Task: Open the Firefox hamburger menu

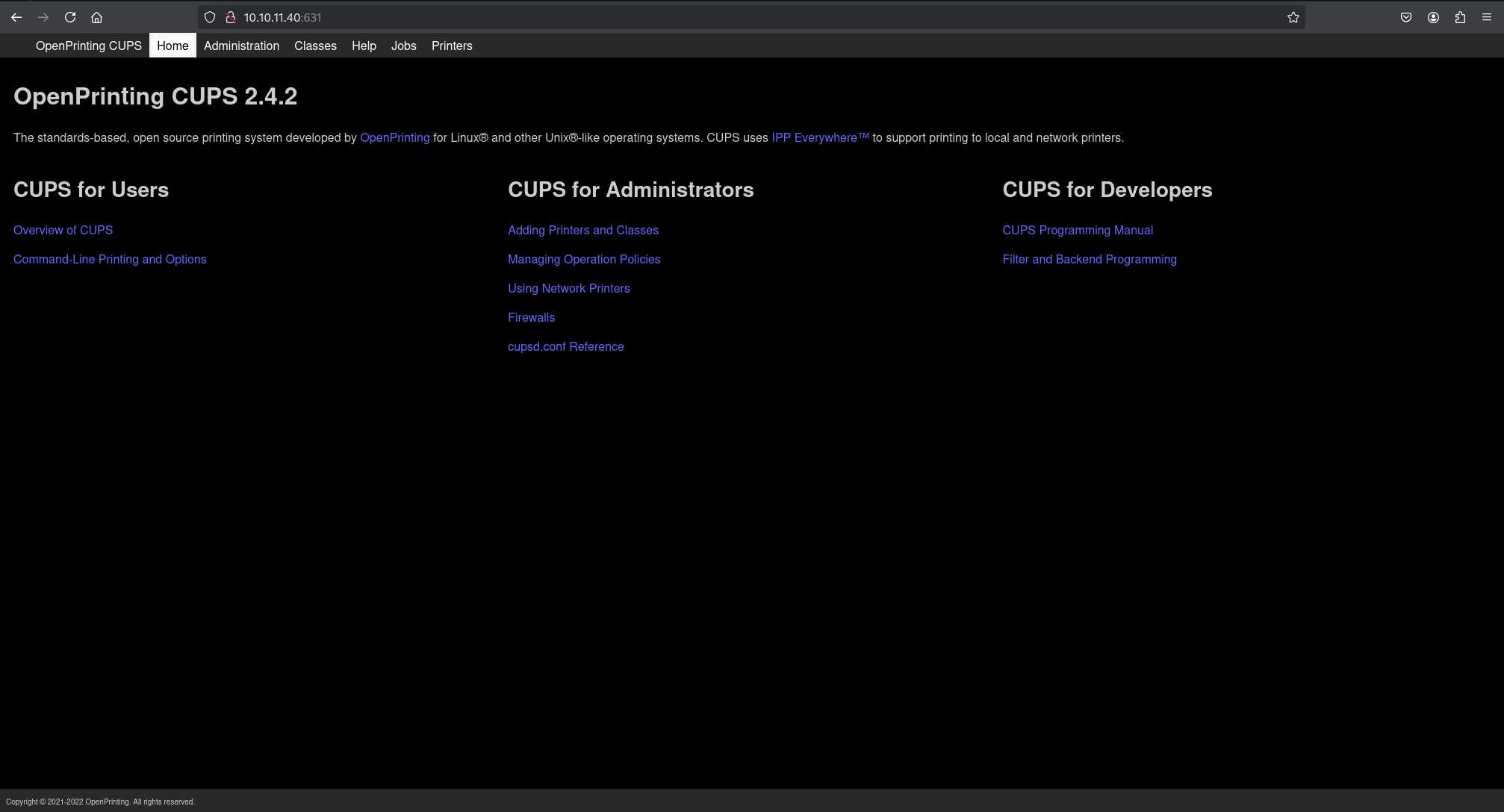Action: [x=1486, y=17]
